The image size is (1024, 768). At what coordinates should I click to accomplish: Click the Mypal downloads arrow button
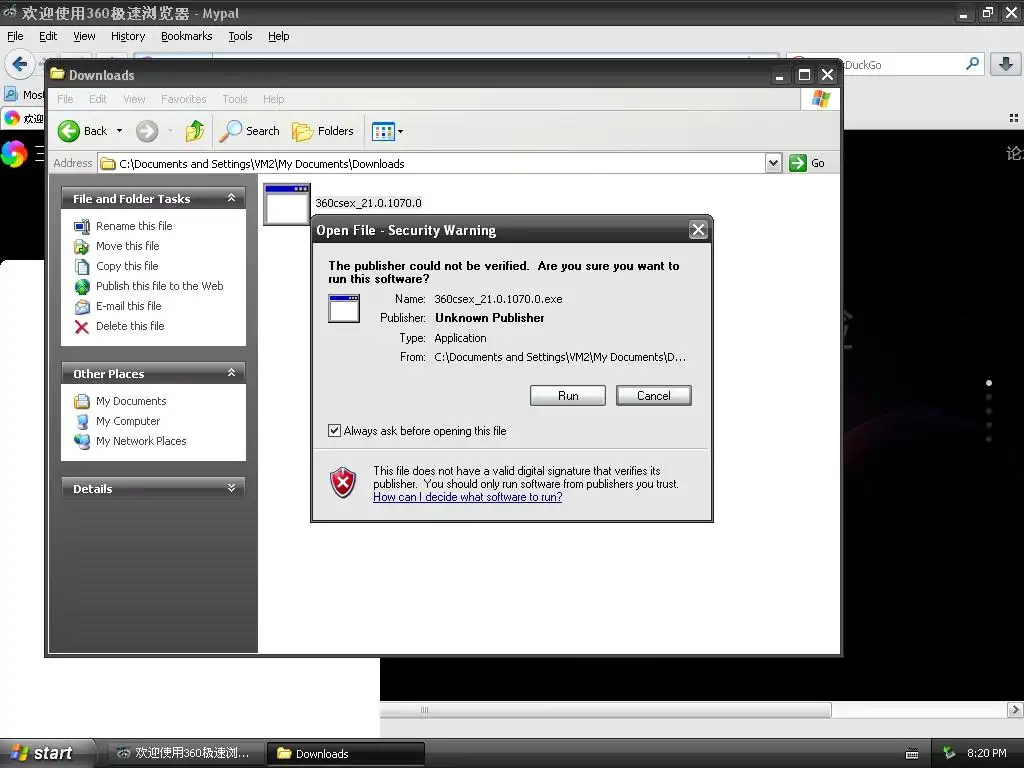point(1006,64)
